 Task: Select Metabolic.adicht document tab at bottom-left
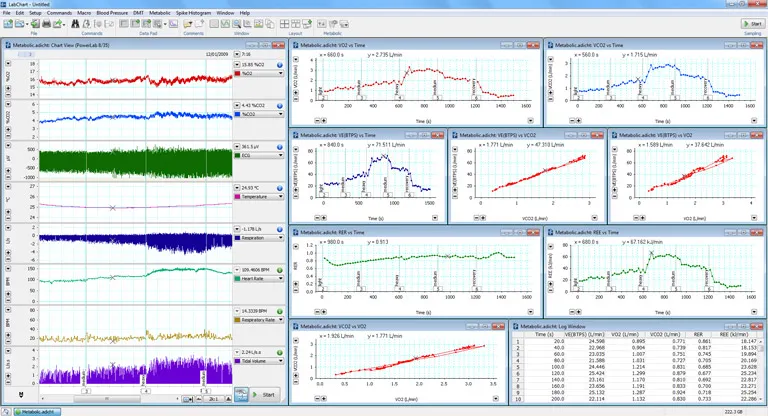38,410
